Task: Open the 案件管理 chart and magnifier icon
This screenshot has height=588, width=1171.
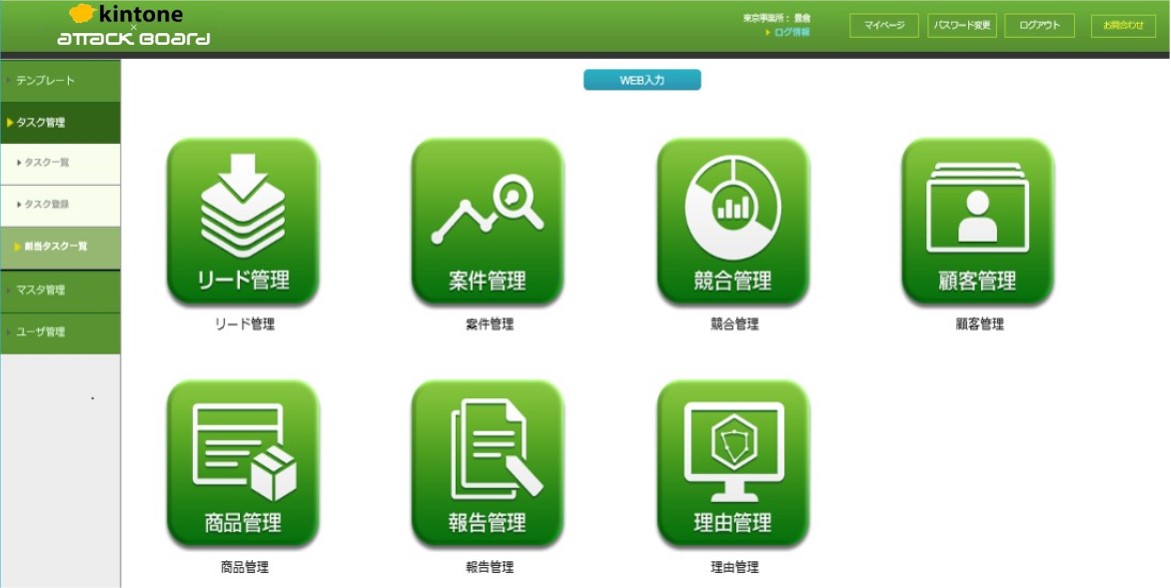Action: (488, 221)
